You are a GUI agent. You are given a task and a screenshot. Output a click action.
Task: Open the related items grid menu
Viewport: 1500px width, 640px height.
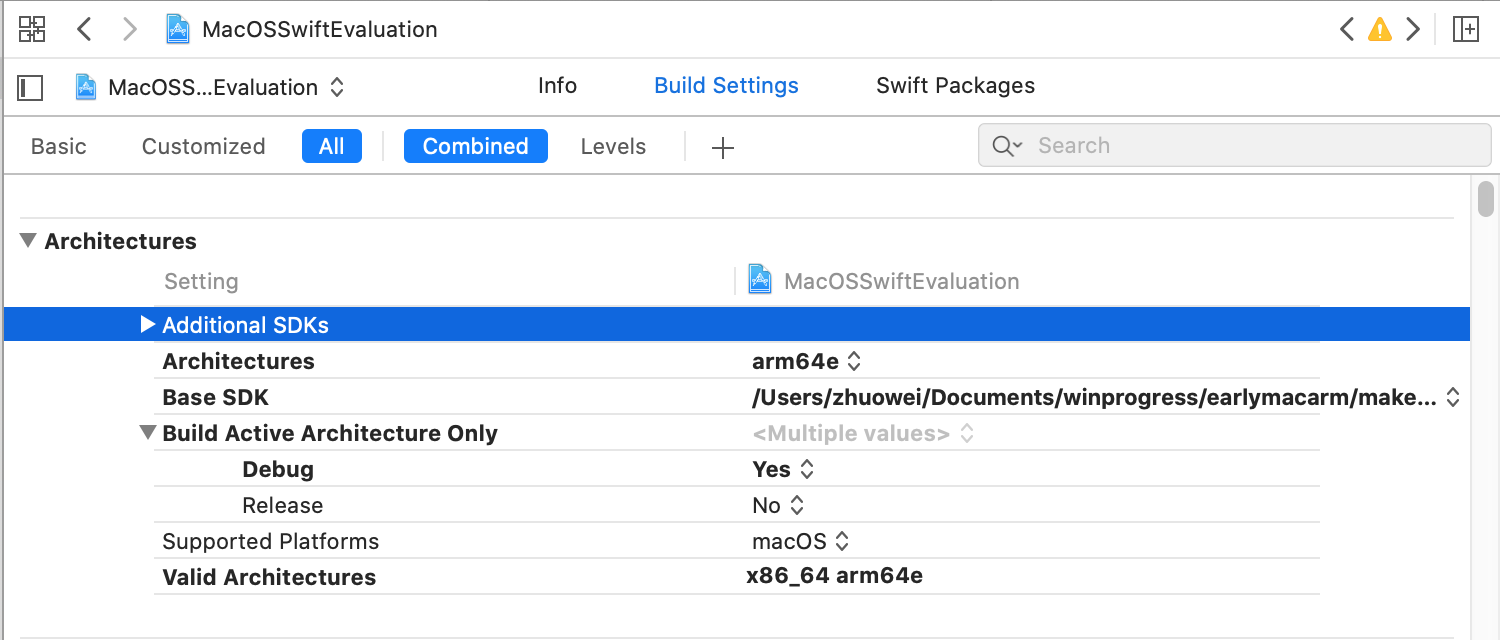(32, 29)
